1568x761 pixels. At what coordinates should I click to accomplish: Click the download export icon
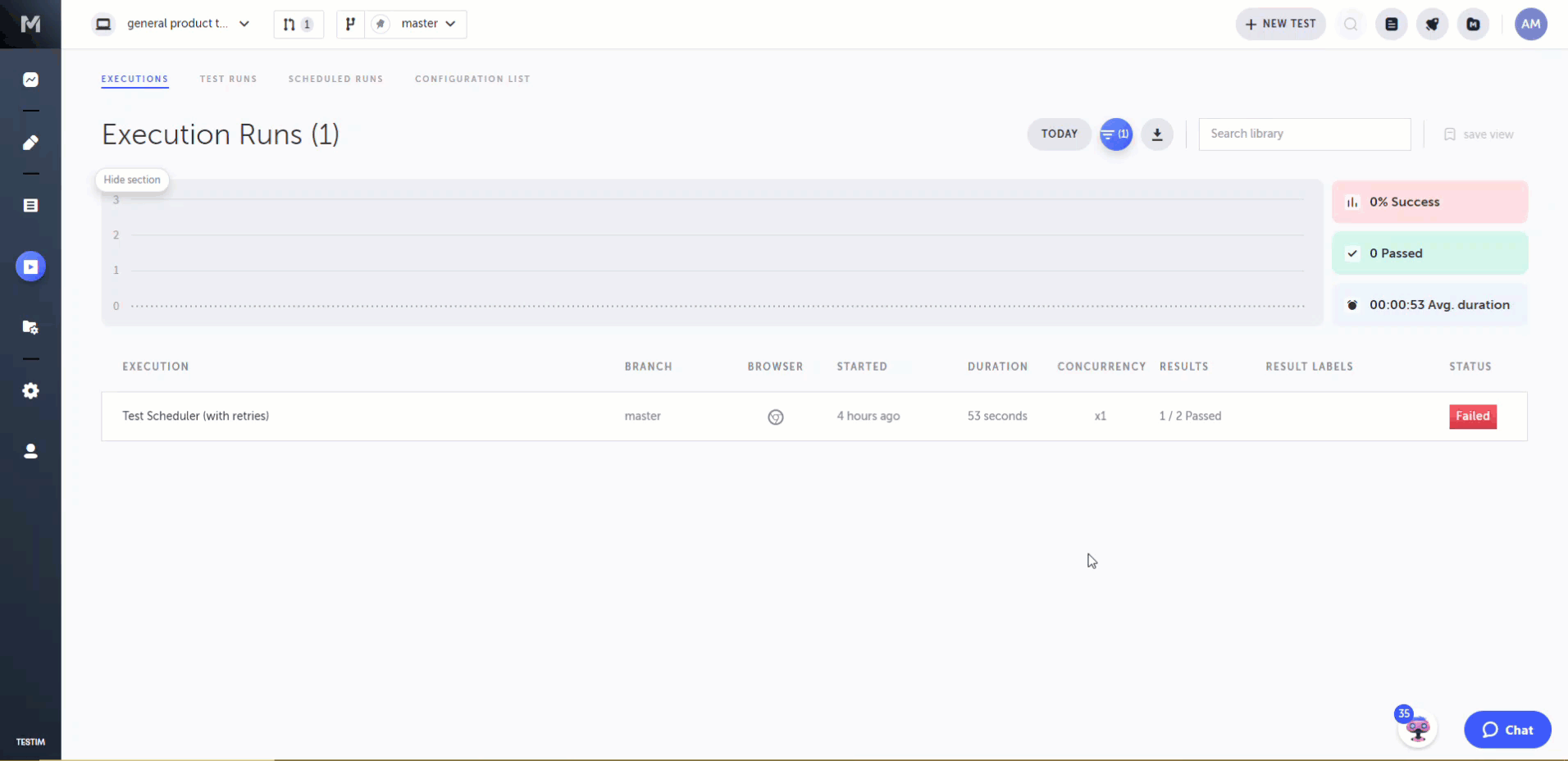pyautogui.click(x=1156, y=134)
